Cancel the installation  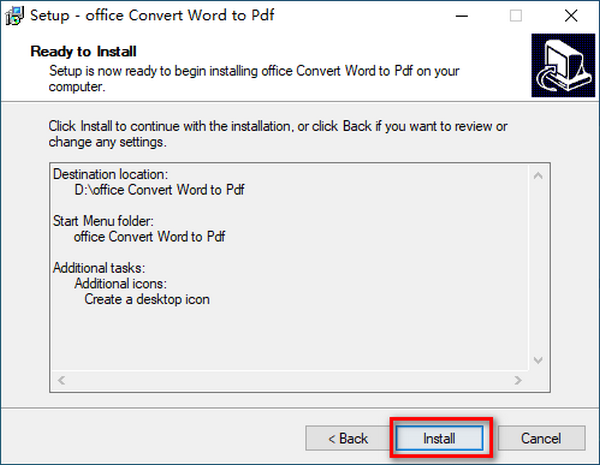[541, 439]
